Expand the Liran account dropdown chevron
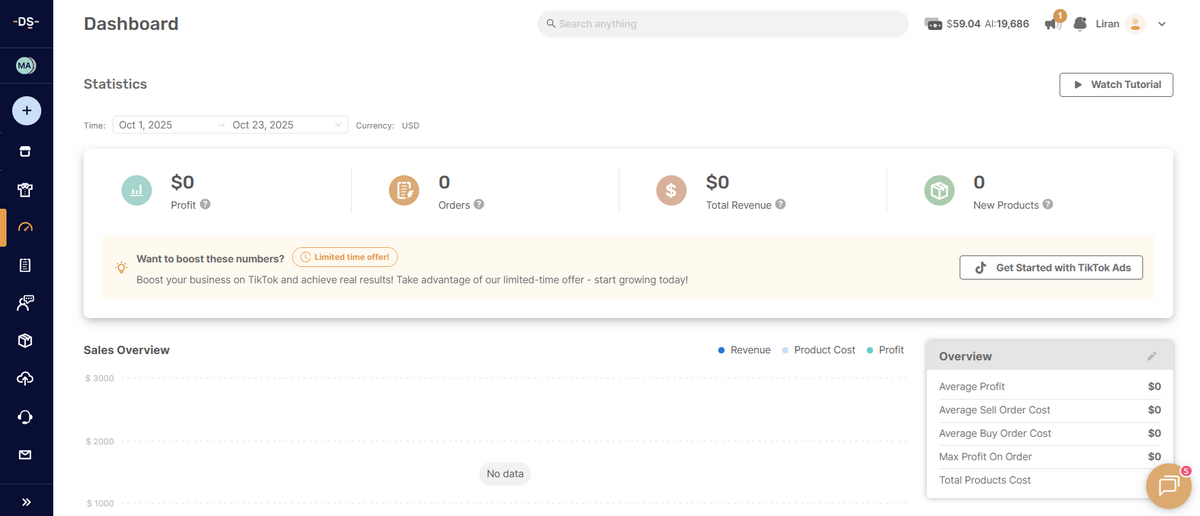The image size is (1200, 516). pyautogui.click(x=1162, y=24)
